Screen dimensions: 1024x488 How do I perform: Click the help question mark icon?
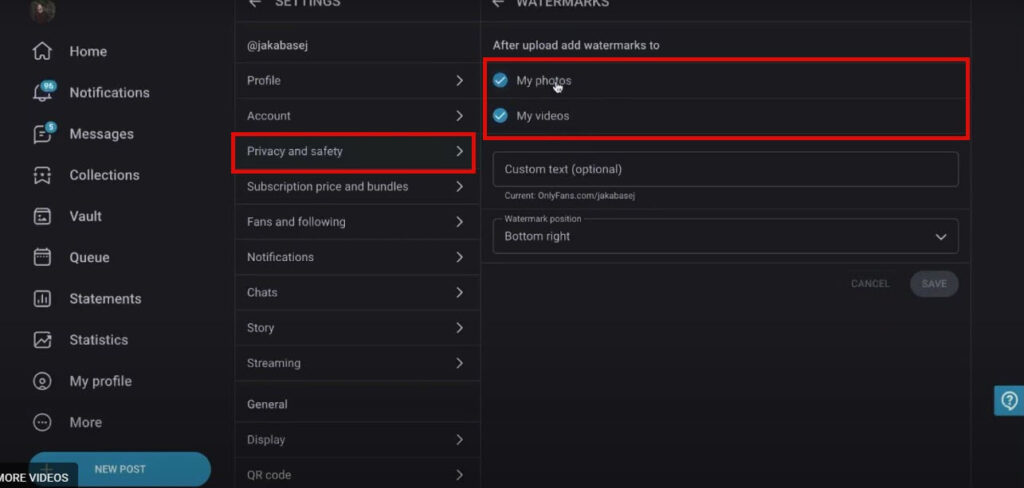[1009, 400]
